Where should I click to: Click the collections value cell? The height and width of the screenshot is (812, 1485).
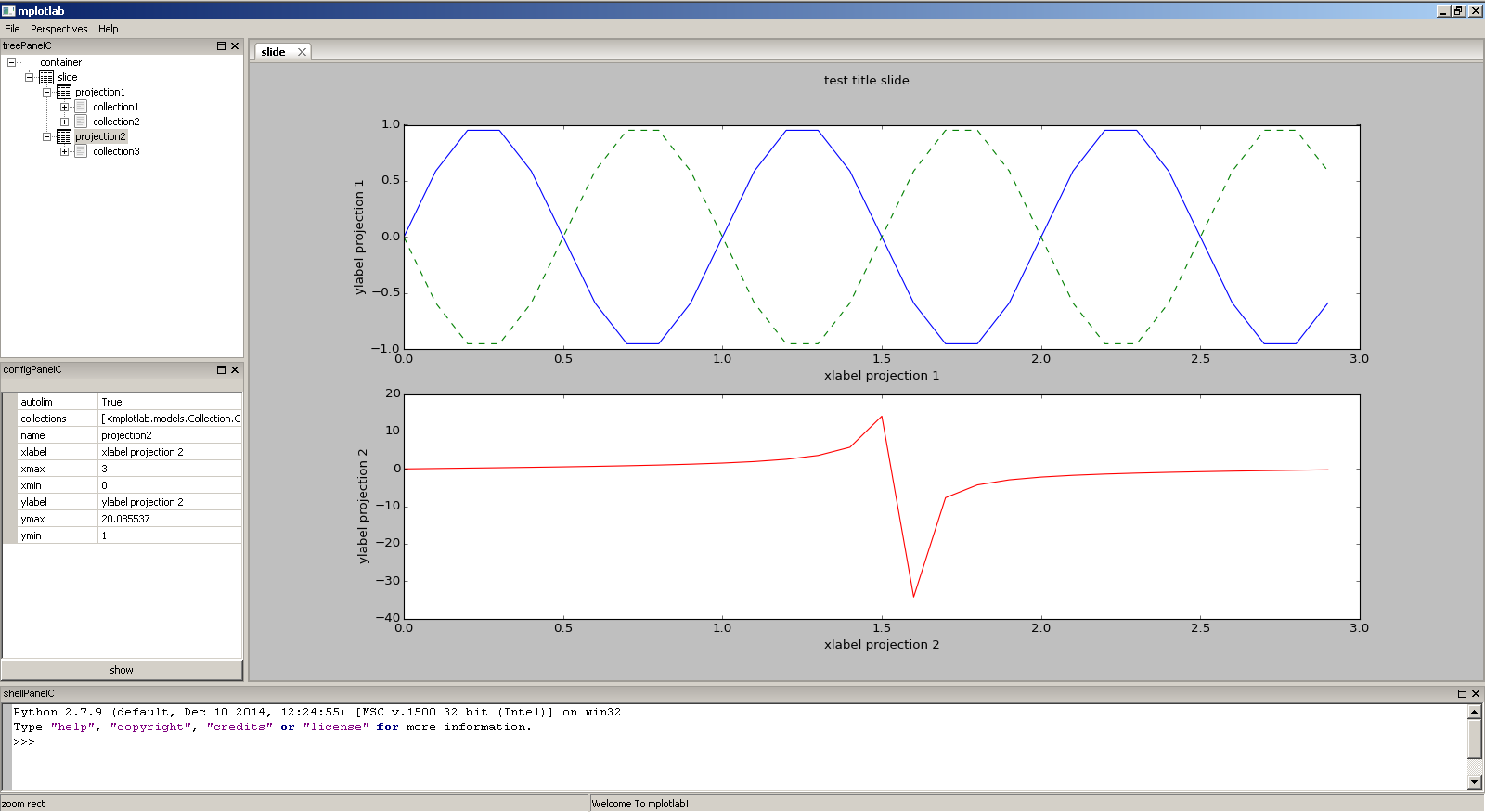[170, 419]
